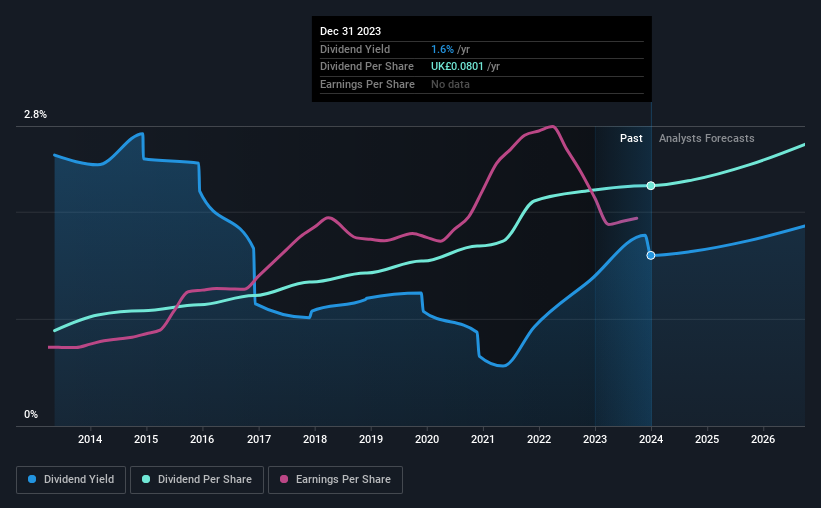This screenshot has height=508, width=821.
Task: Click the 2026 x-axis label
Action: pos(763,439)
